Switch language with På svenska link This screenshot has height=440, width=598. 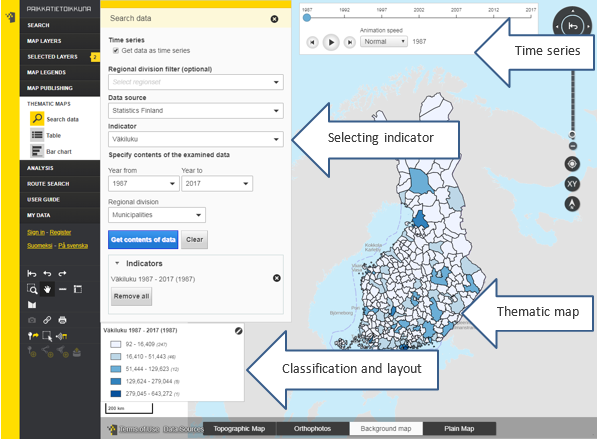(x=73, y=246)
